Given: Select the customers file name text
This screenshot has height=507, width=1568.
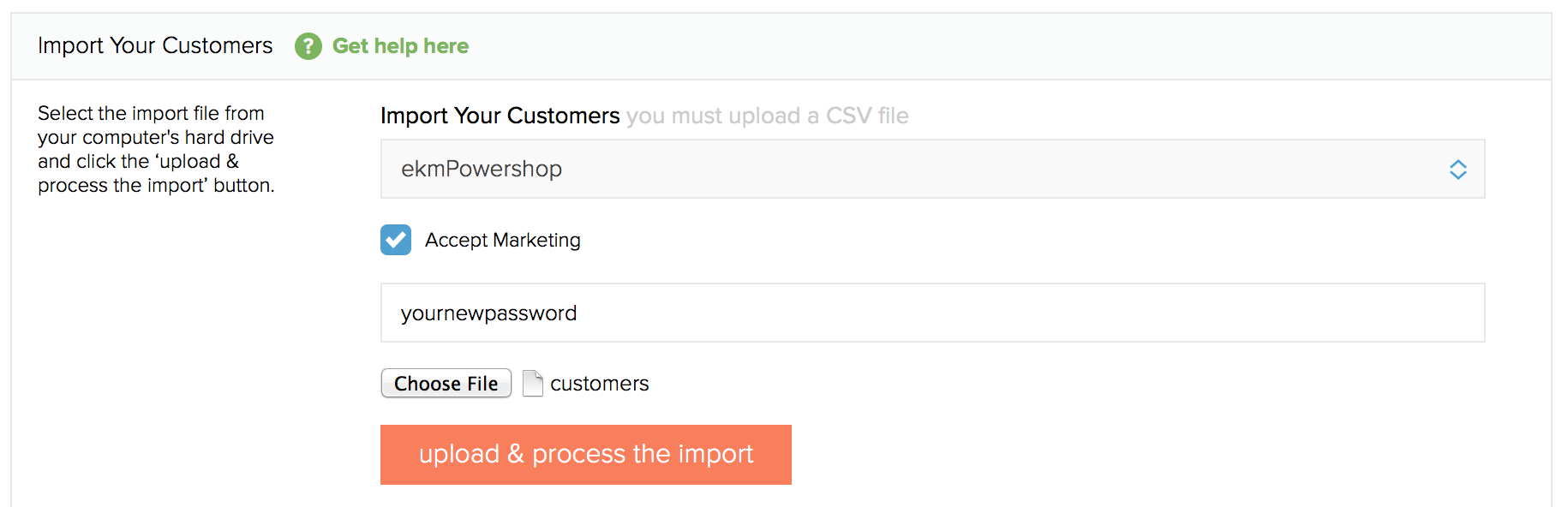Looking at the screenshot, I should [x=599, y=384].
